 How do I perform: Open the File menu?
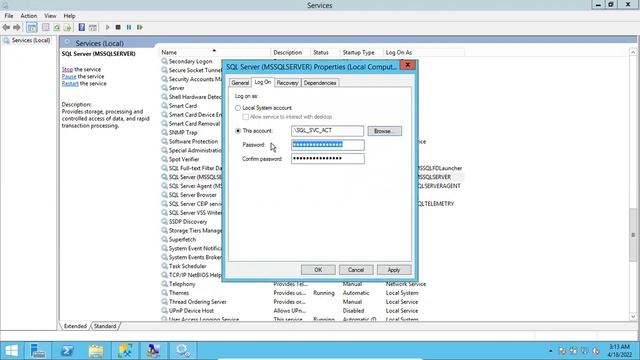click(9, 16)
